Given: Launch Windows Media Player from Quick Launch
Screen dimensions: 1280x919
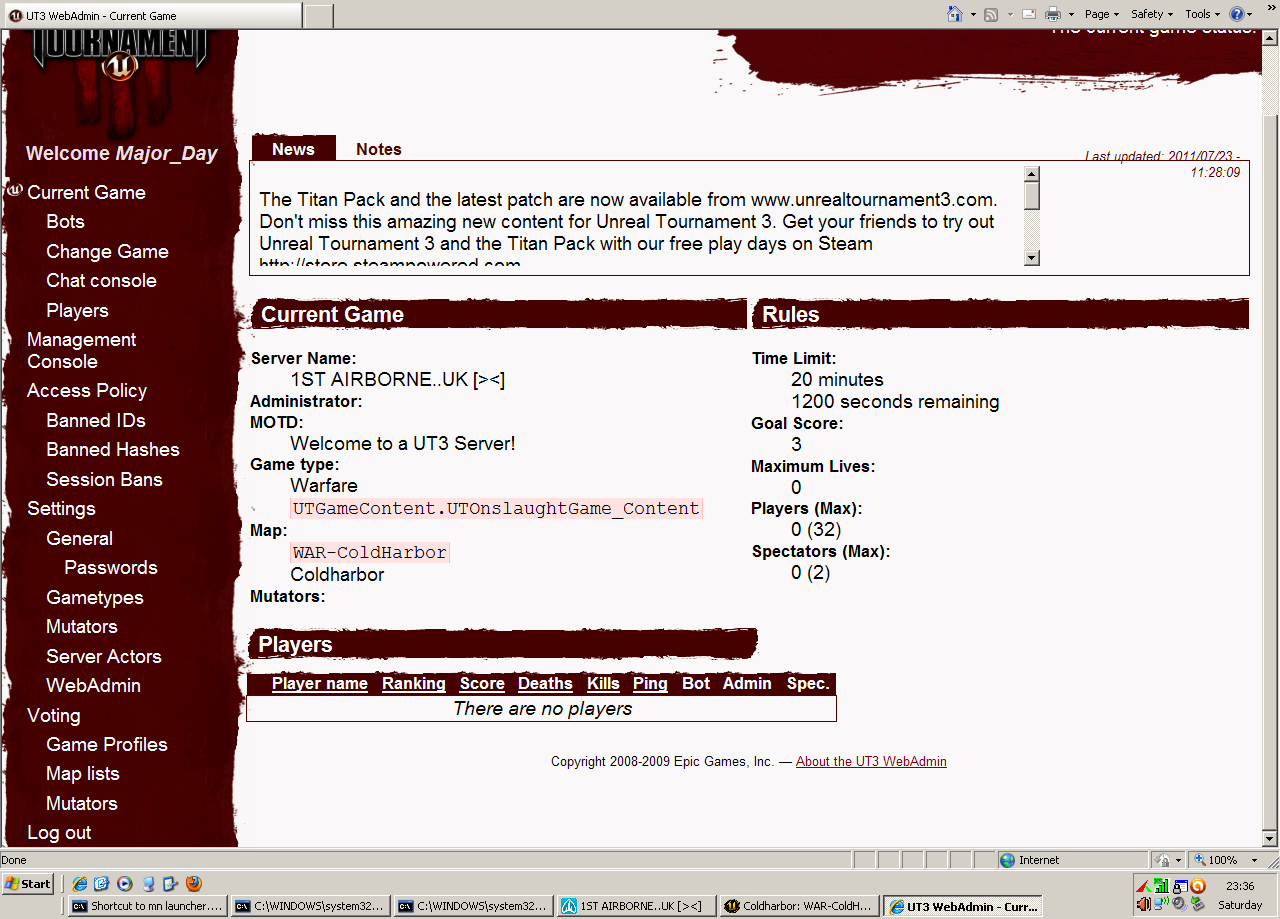Looking at the screenshot, I should 124,883.
